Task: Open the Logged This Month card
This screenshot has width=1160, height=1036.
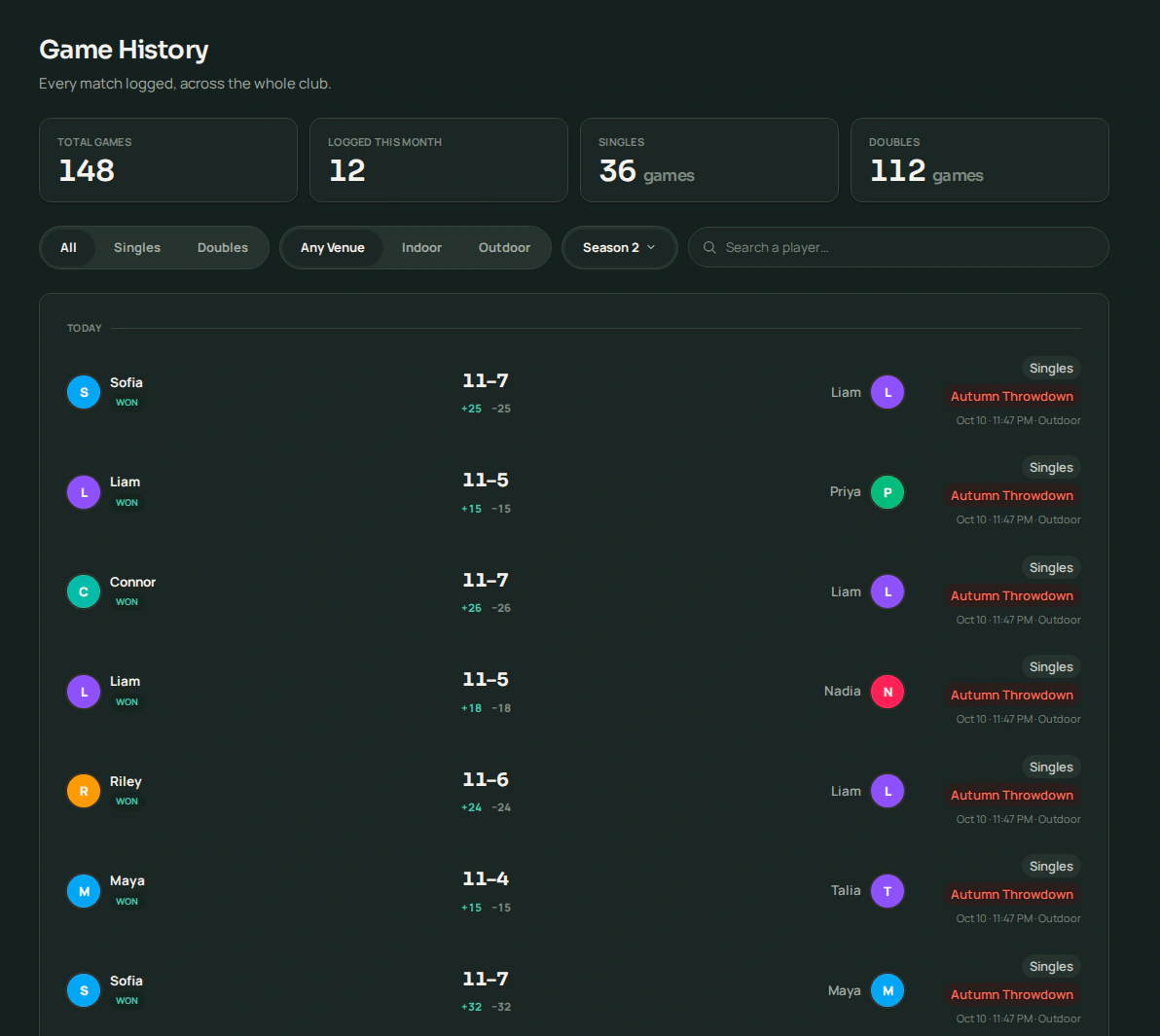Action: (x=439, y=160)
